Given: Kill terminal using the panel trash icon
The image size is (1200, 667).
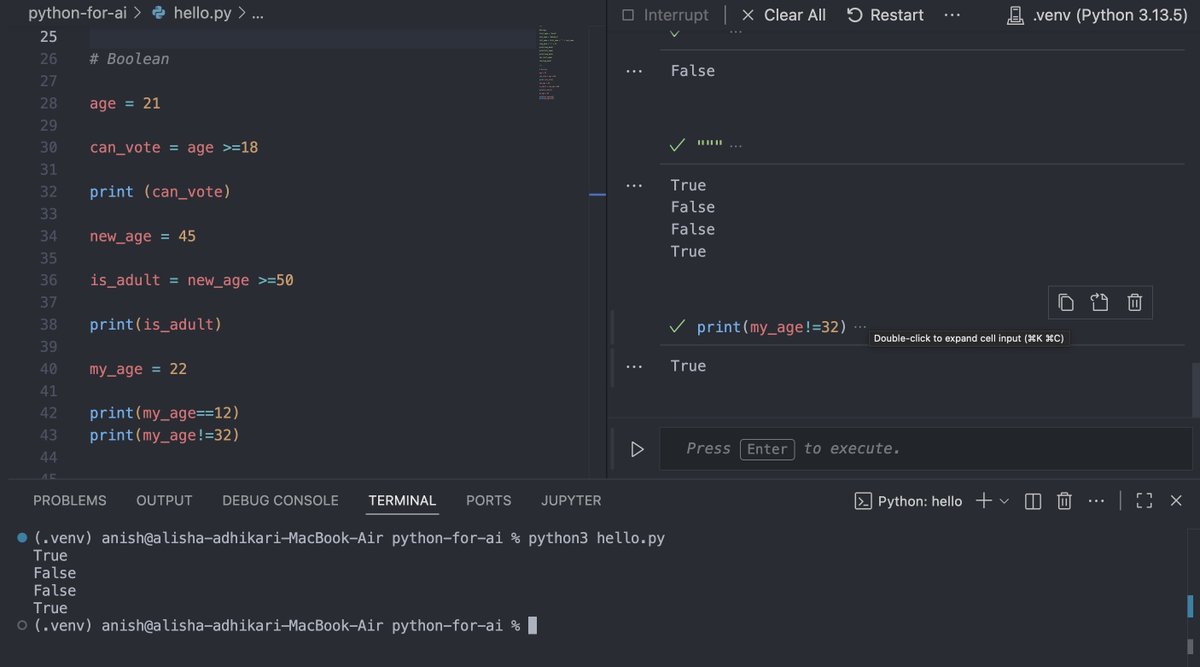Looking at the screenshot, I should tap(1065, 501).
